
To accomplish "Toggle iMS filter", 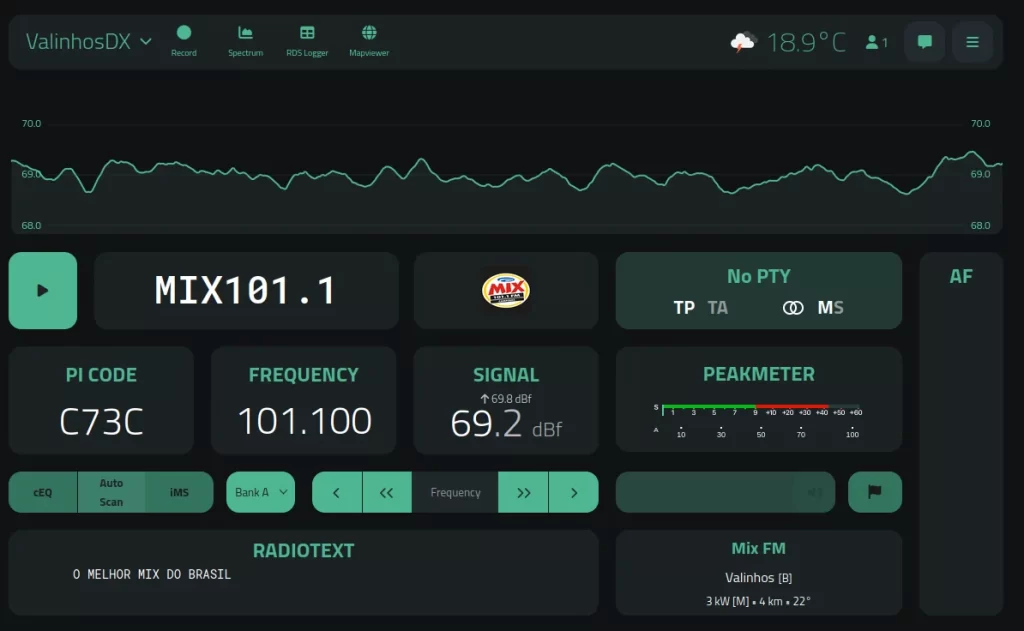I will (179, 493).
